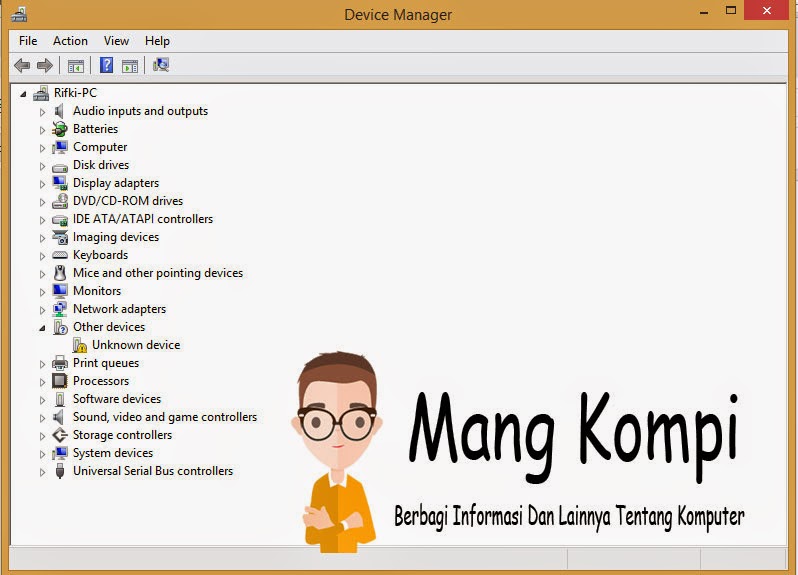Expand the Display adapters arrow
798x575 pixels.
click(42, 184)
